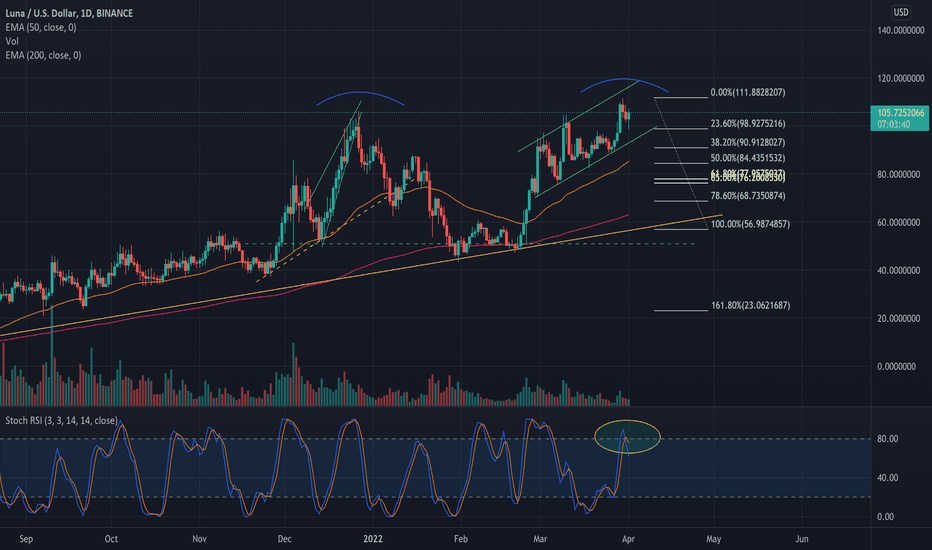Viewport: 932px width, 550px height.
Task: Click the Feb label on time axis
Action: (x=461, y=539)
